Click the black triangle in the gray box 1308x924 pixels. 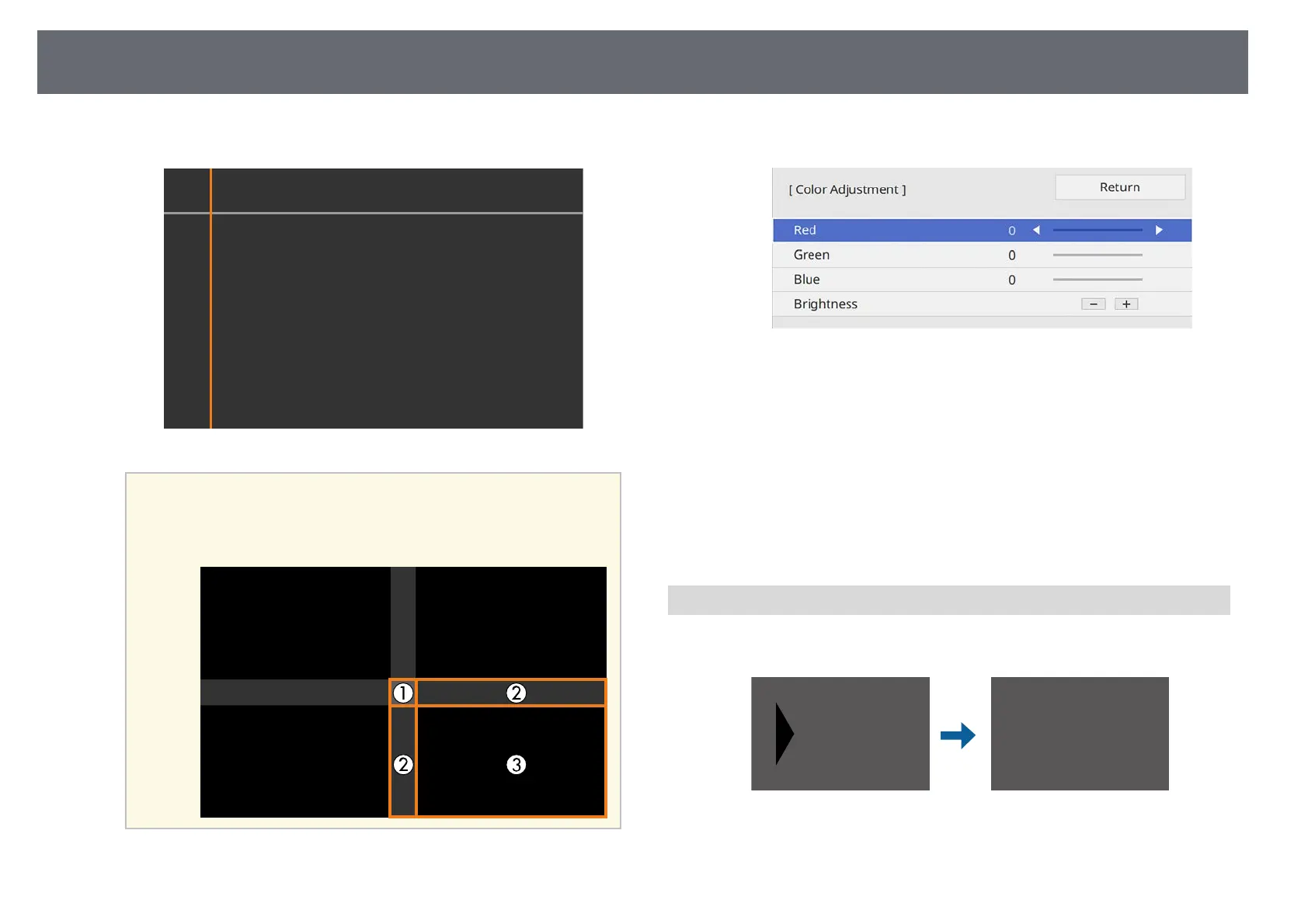pos(783,734)
